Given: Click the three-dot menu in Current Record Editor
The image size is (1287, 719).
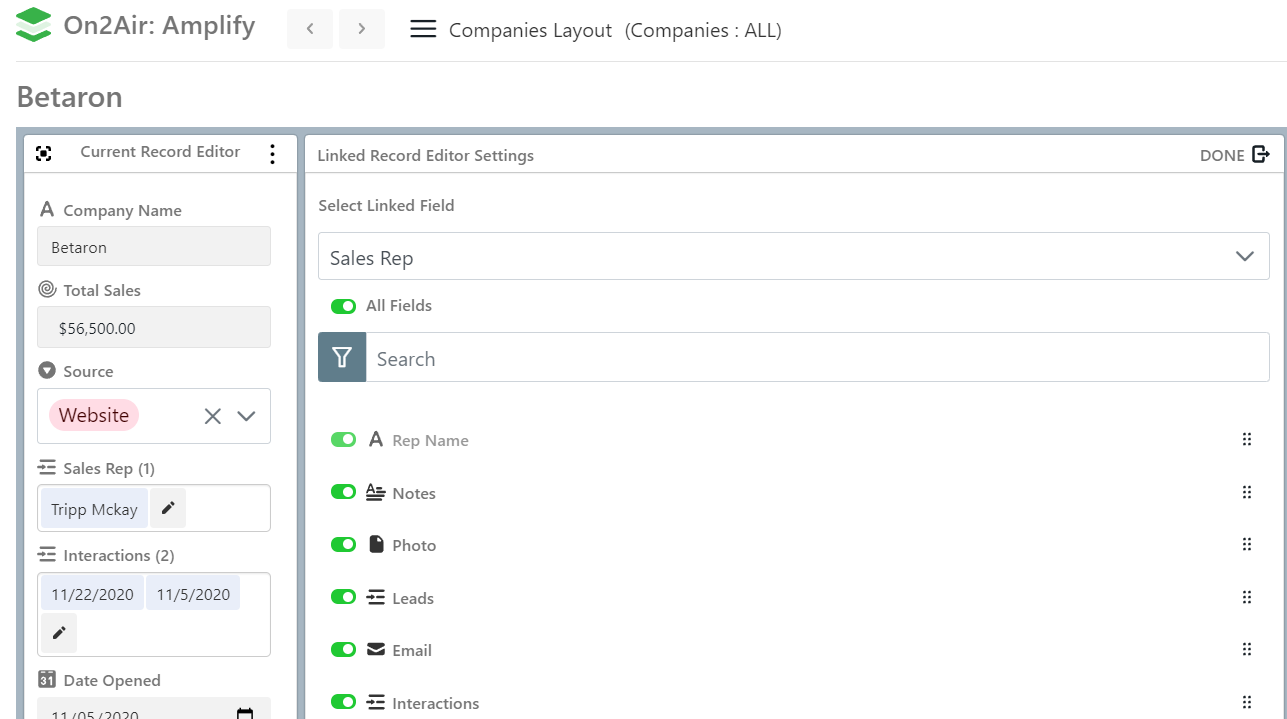Looking at the screenshot, I should 272,154.
